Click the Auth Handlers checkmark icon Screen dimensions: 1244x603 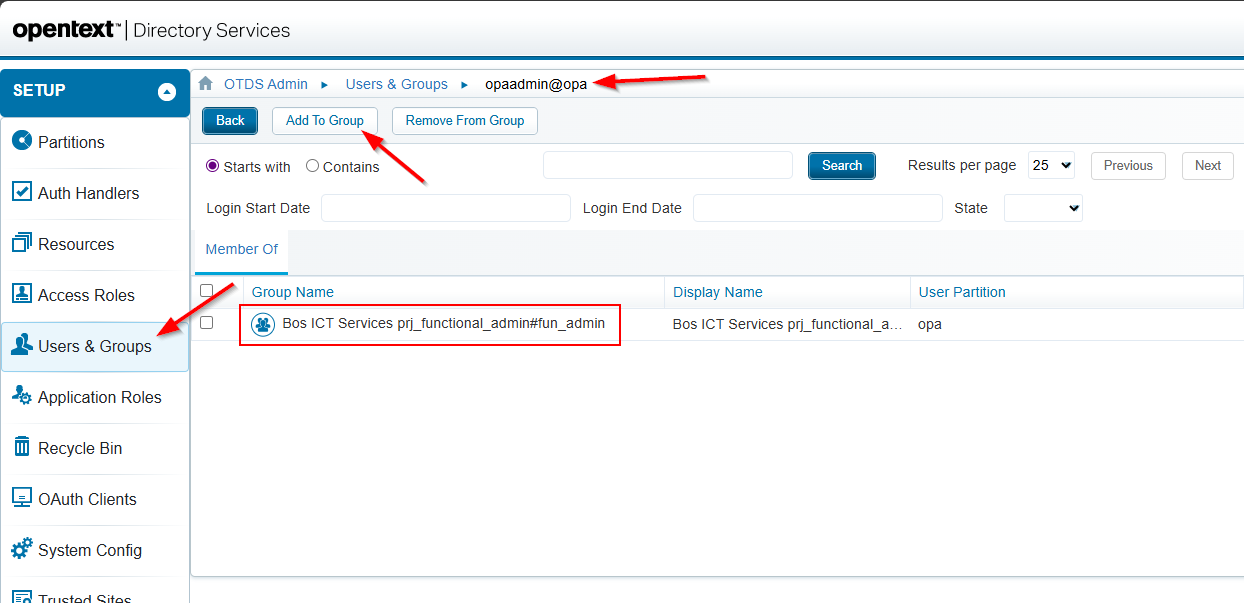click(x=21, y=191)
